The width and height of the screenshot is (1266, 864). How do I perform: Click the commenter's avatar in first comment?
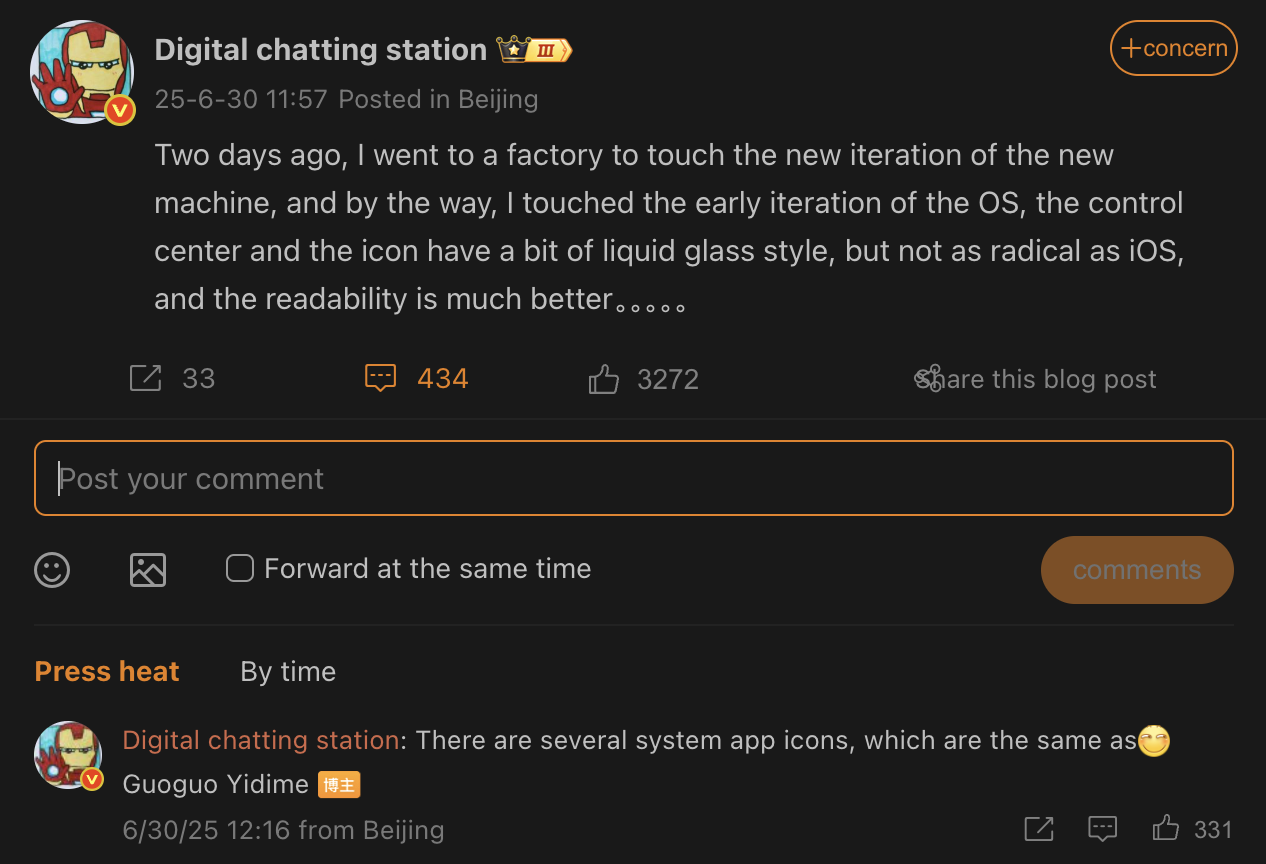pyautogui.click(x=69, y=755)
